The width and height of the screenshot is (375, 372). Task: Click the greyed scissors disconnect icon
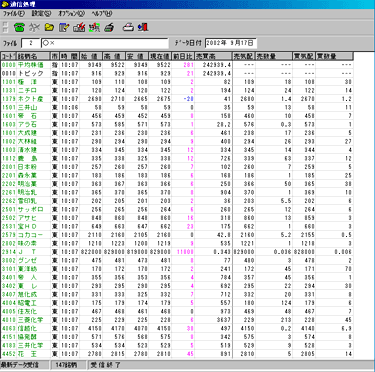tap(34, 27)
